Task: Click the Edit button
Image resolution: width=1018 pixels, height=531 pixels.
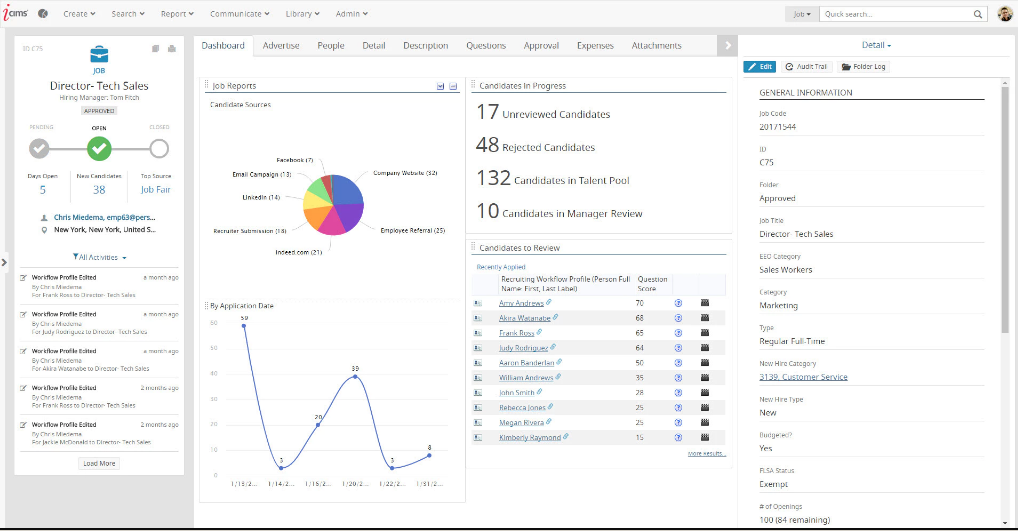Action: (760, 67)
